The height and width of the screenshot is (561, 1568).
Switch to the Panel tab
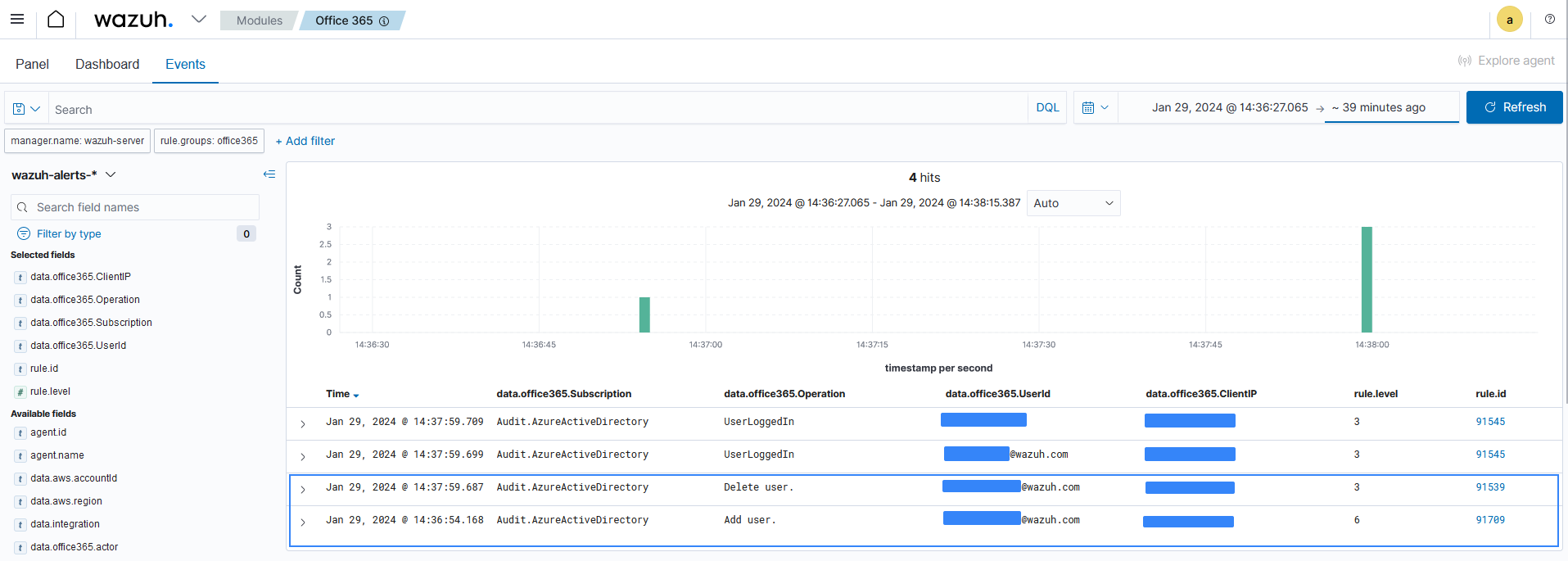pos(32,64)
